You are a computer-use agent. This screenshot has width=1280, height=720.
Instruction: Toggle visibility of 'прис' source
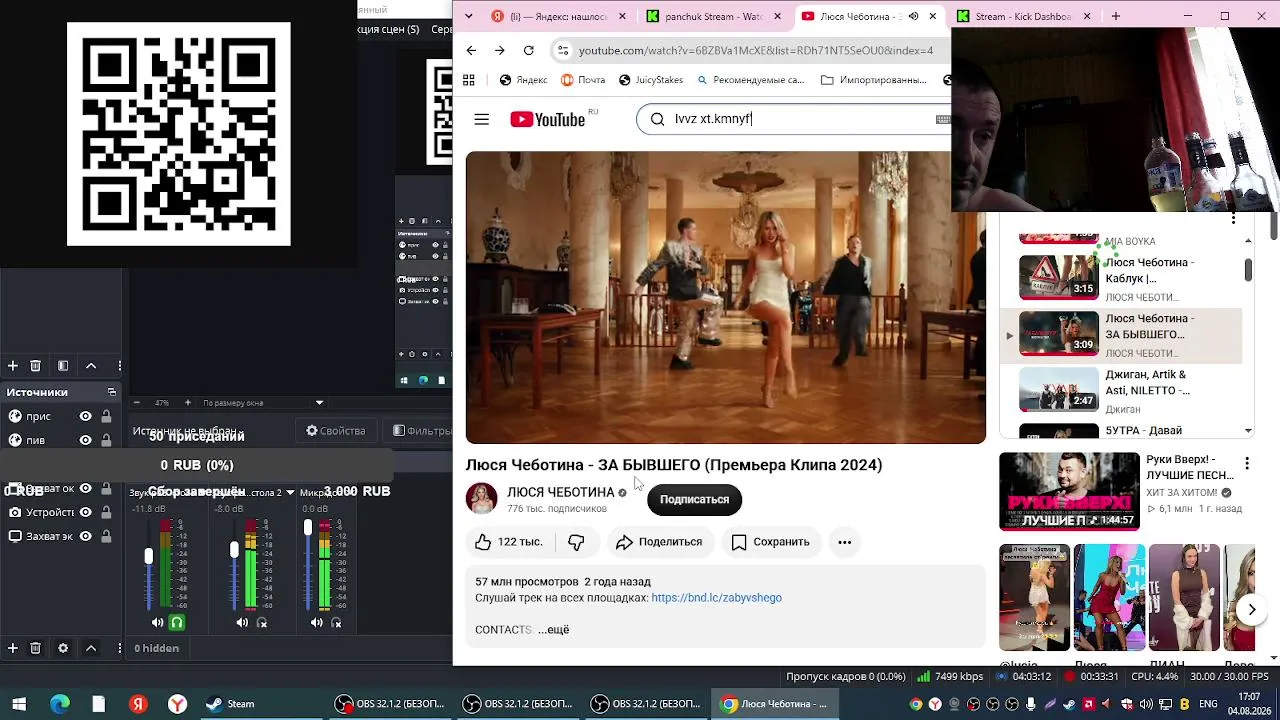click(86, 416)
